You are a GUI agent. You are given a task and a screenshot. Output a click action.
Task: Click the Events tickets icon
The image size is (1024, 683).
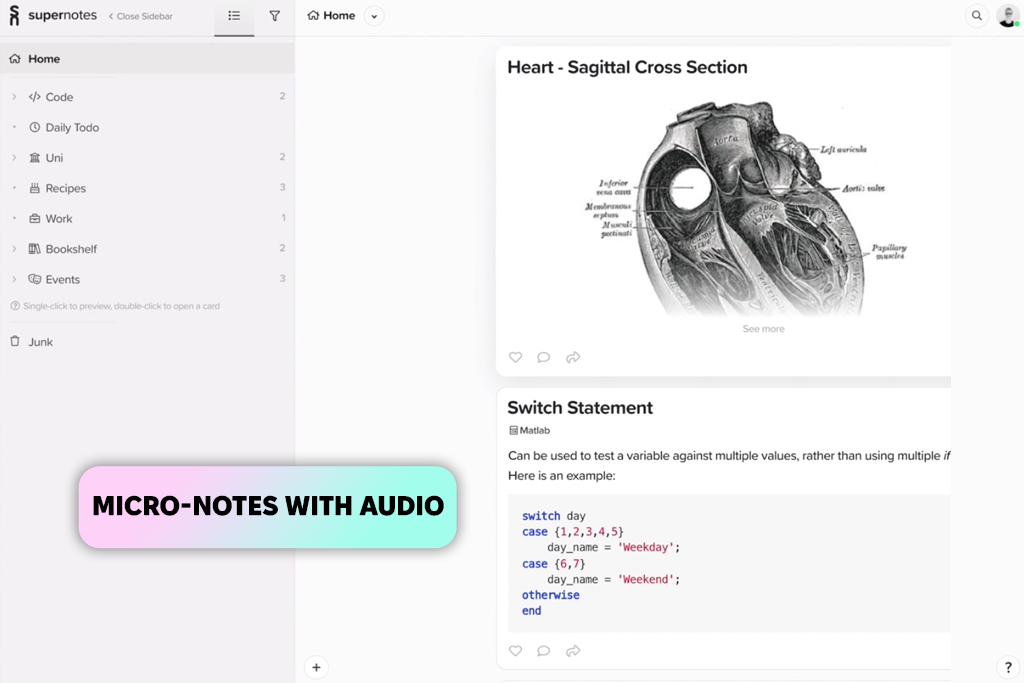(35, 279)
